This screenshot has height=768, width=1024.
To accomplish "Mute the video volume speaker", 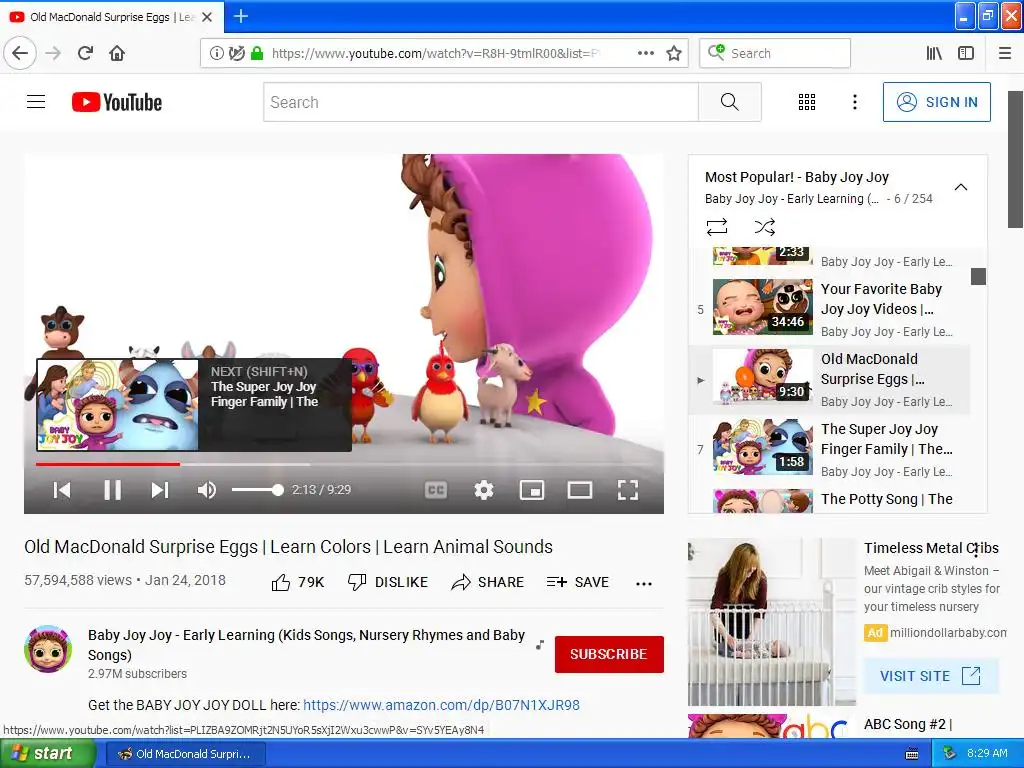I will [x=206, y=490].
